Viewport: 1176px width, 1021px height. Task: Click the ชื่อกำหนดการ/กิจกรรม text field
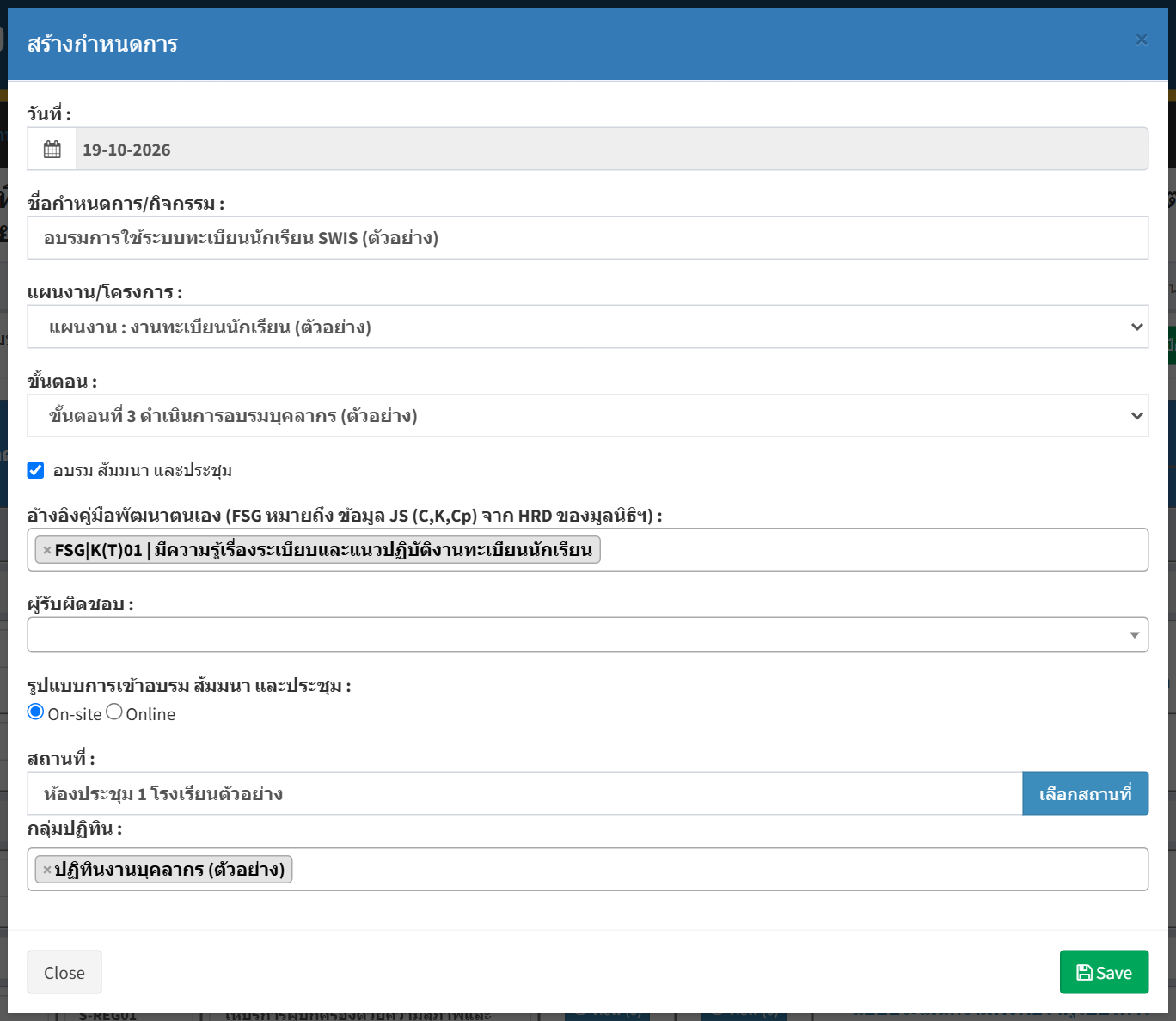[588, 238]
